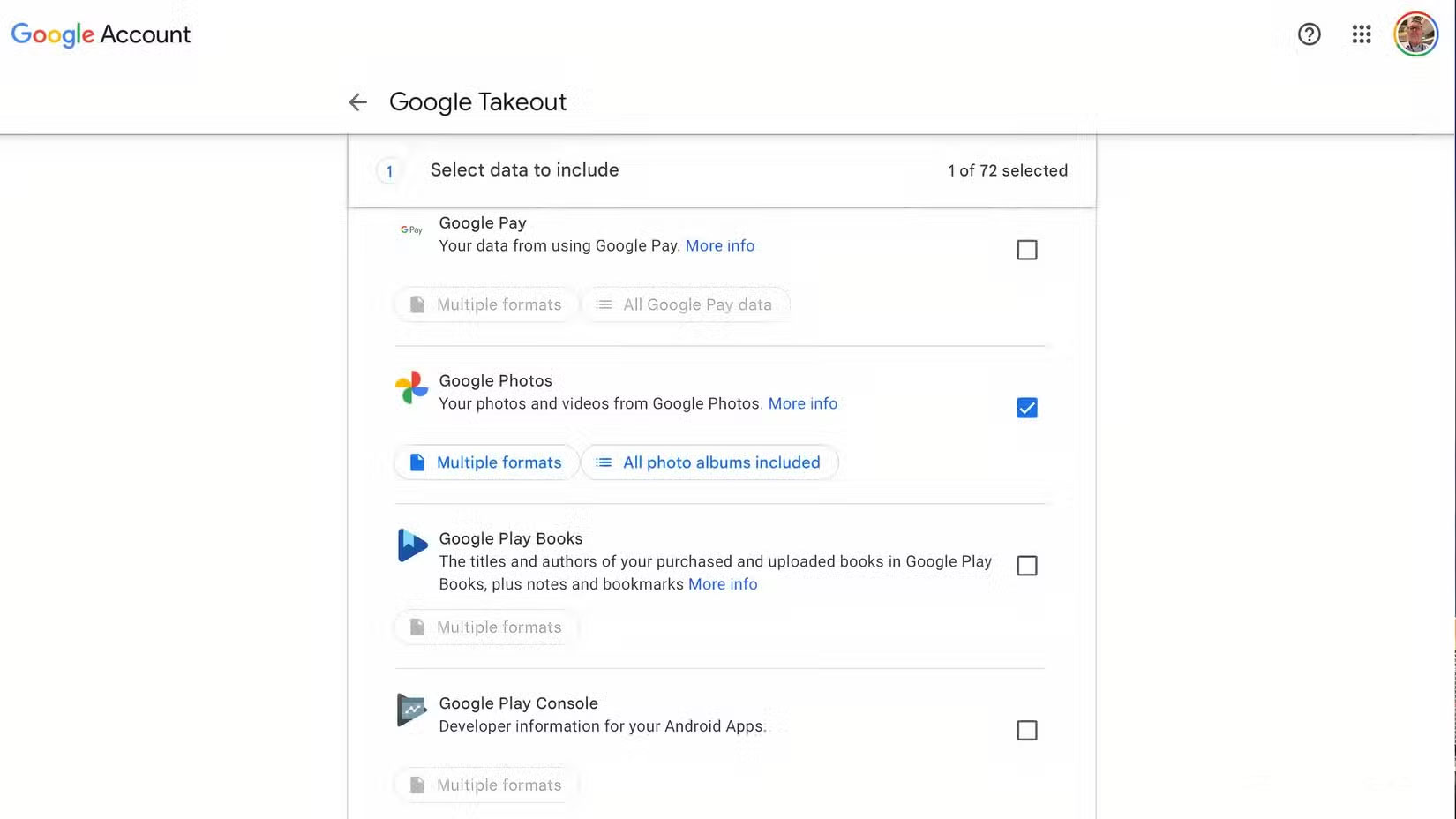This screenshot has height=819, width=1456.
Task: Click More info under Google Play Books
Action: tap(723, 583)
